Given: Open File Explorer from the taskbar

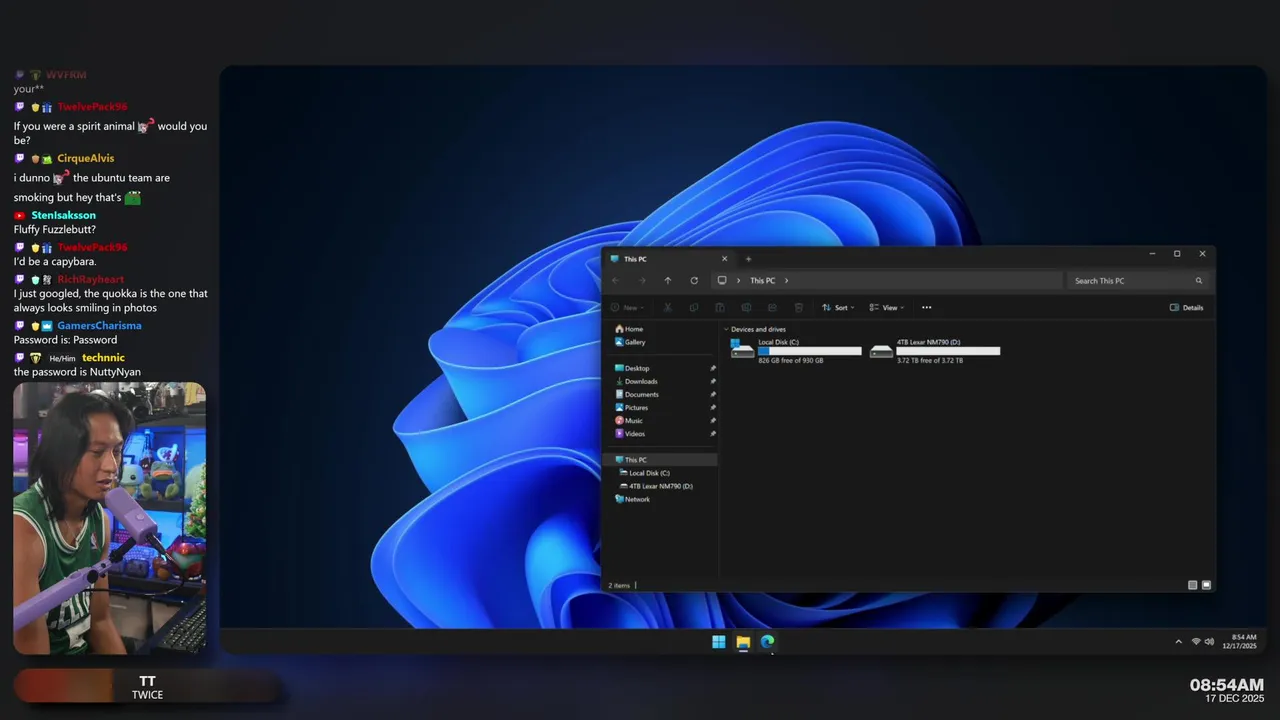Looking at the screenshot, I should 743,642.
